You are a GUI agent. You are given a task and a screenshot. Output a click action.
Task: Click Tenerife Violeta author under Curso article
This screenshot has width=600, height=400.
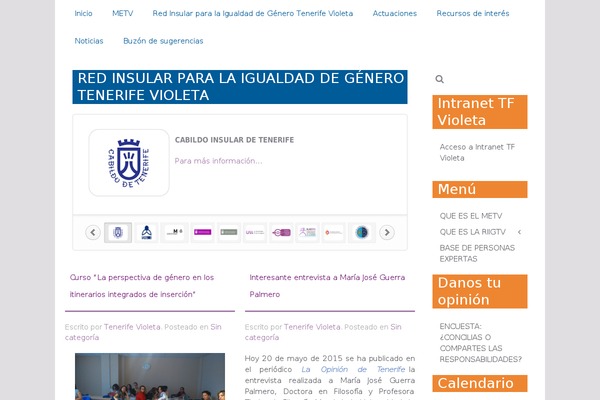(132, 327)
